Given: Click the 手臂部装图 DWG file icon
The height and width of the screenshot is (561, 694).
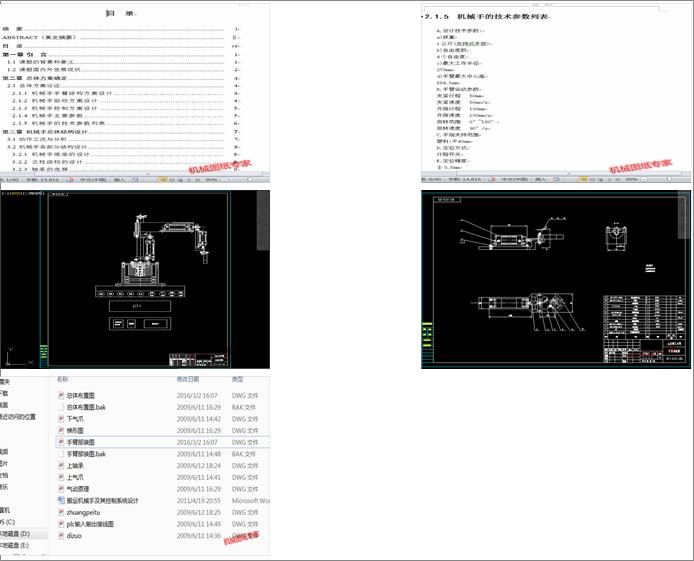Looking at the screenshot, I should tap(61, 442).
